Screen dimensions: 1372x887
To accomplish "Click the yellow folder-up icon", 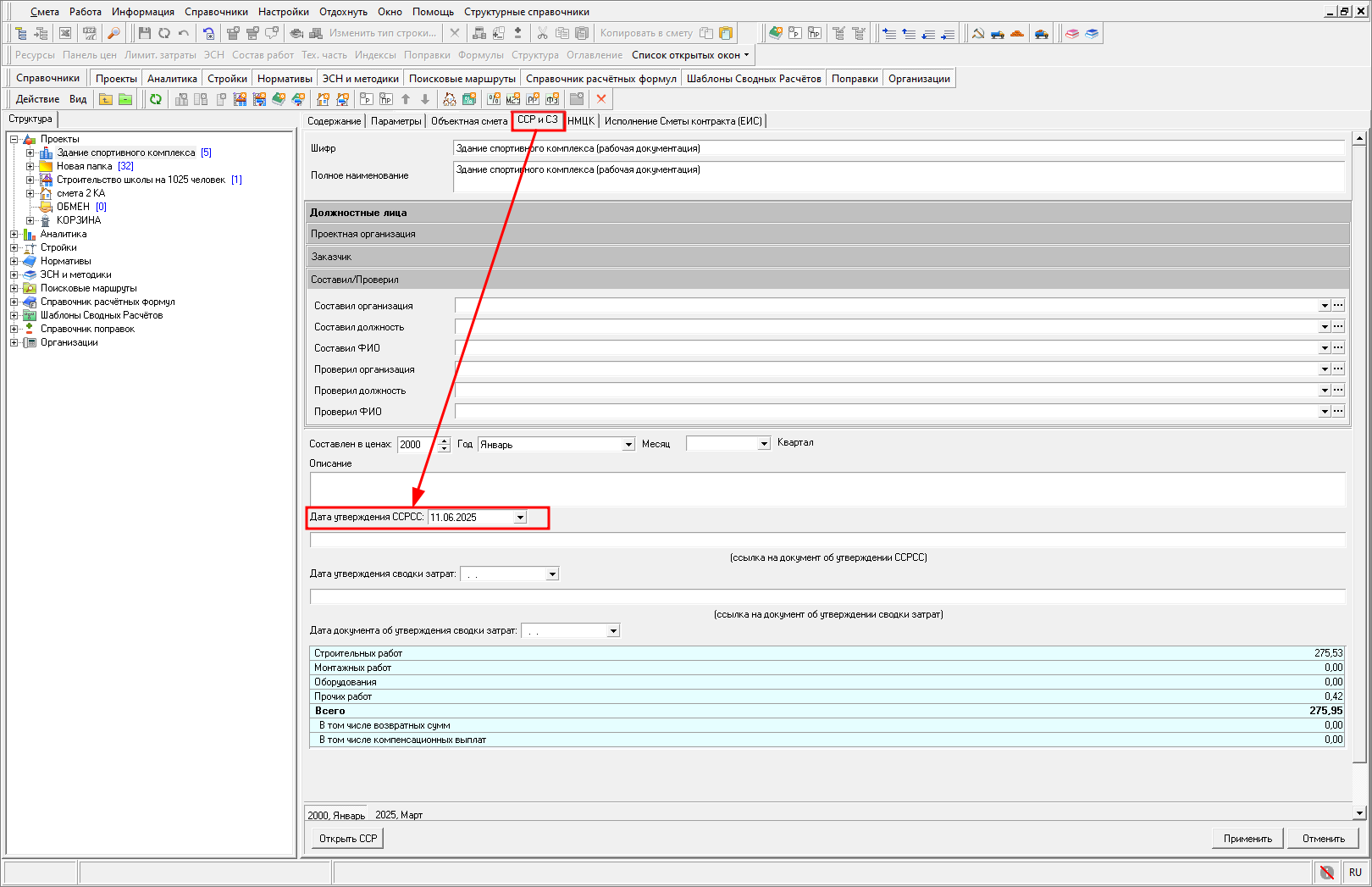I will (x=106, y=99).
